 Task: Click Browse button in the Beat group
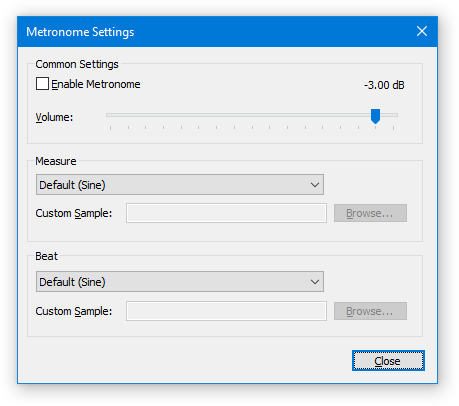click(370, 311)
